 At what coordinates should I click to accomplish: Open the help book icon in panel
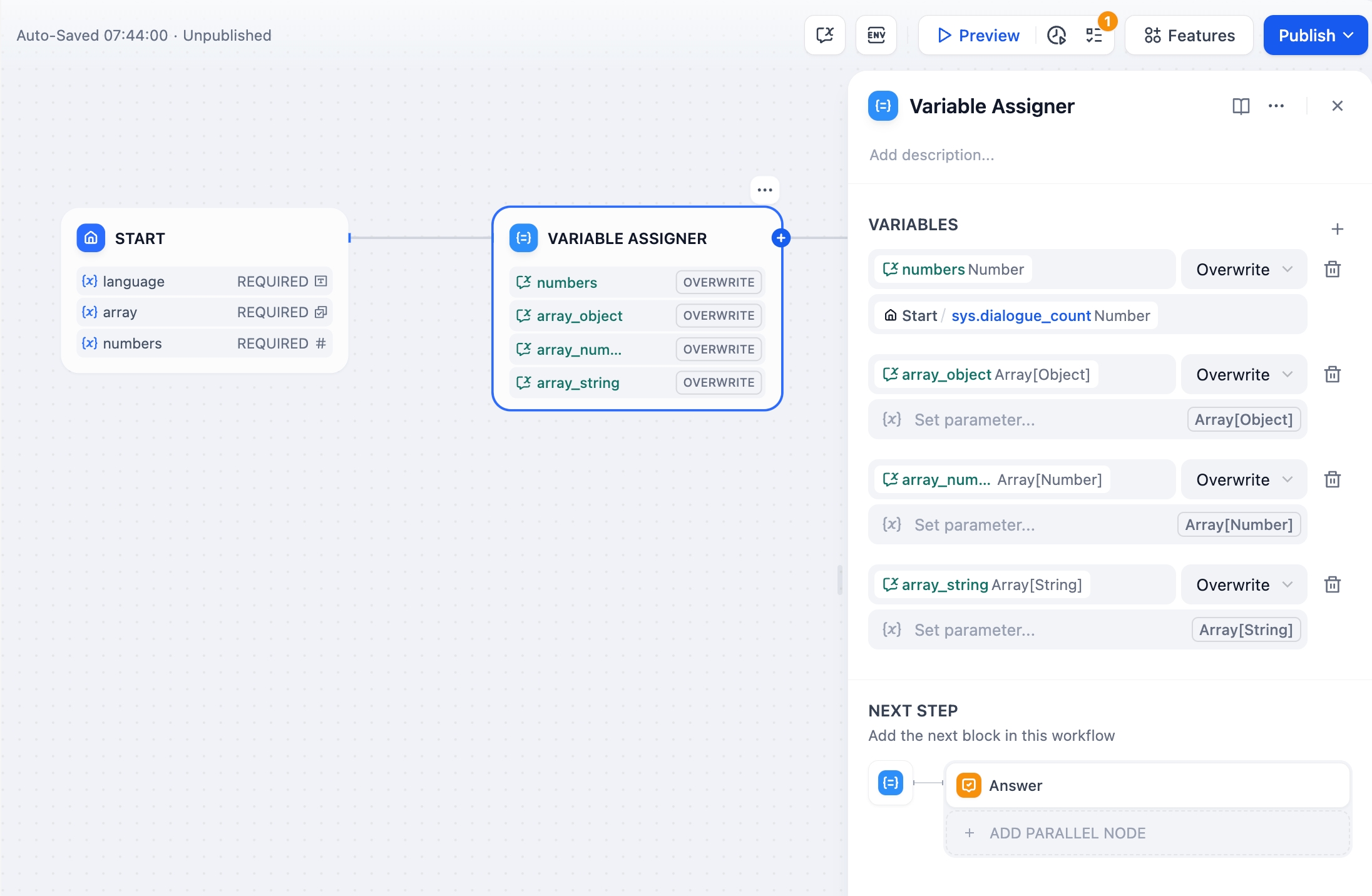pos(1241,106)
